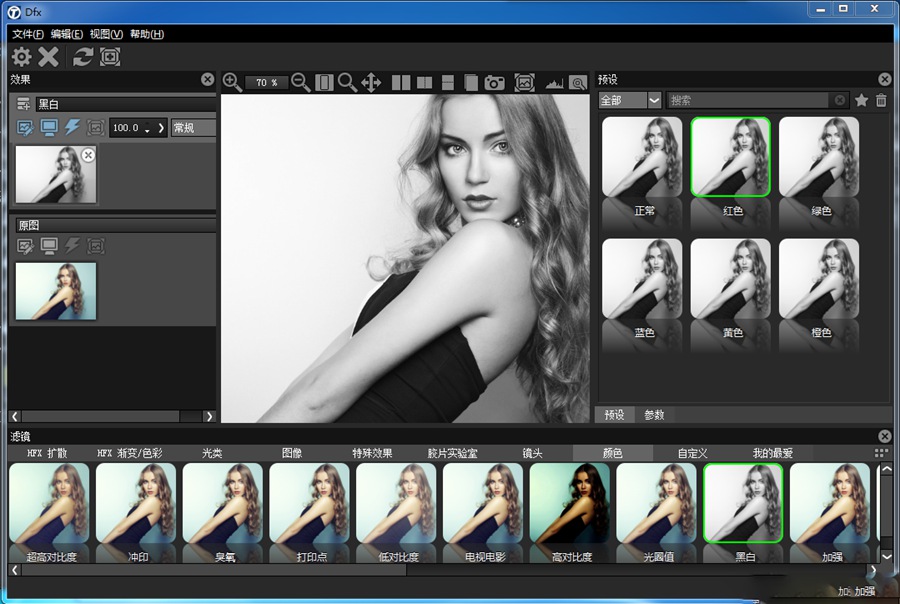Click the zoom in magnifier icon
The image size is (900, 604).
coord(232,82)
